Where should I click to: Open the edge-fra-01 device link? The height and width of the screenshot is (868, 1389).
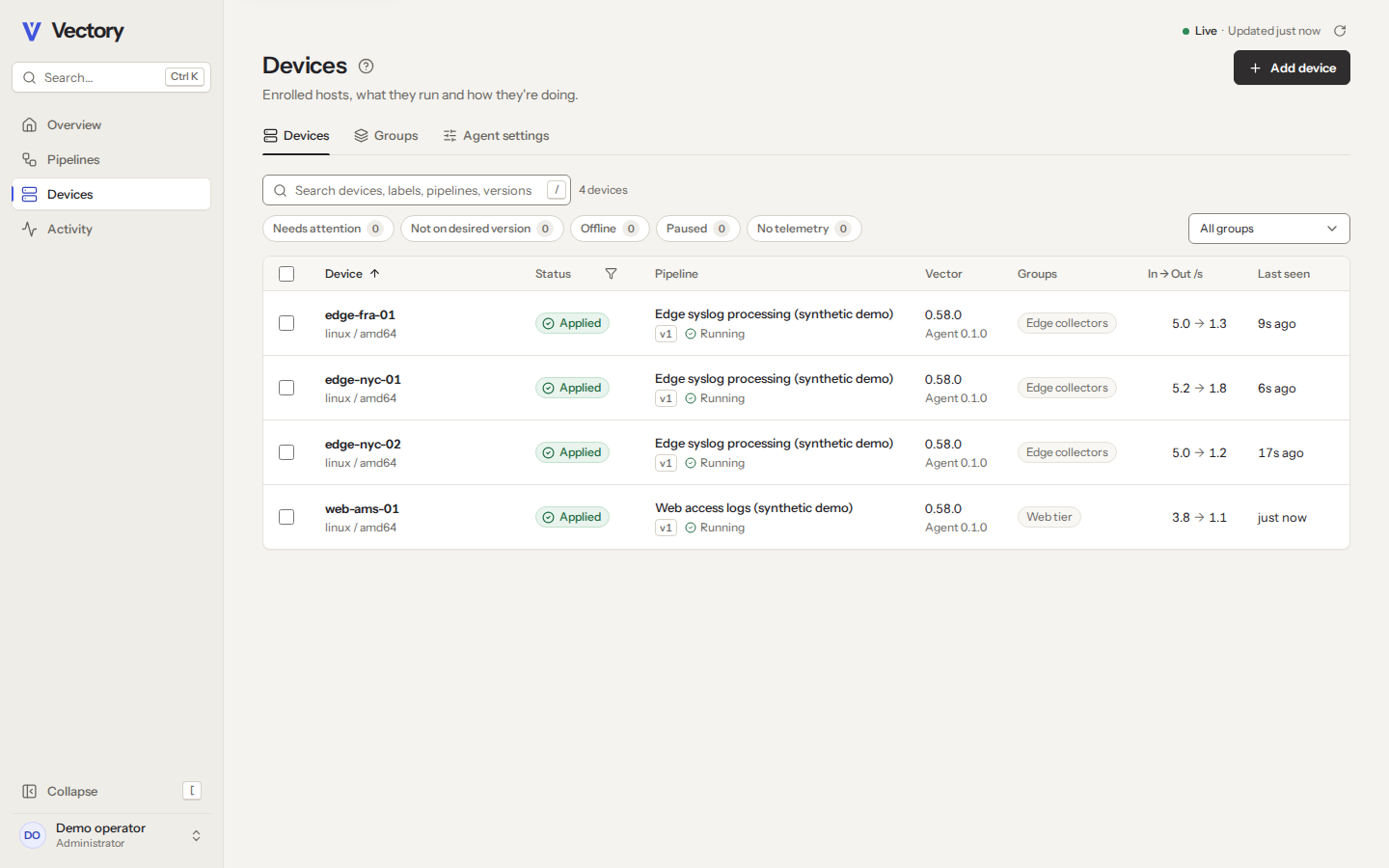click(x=360, y=314)
